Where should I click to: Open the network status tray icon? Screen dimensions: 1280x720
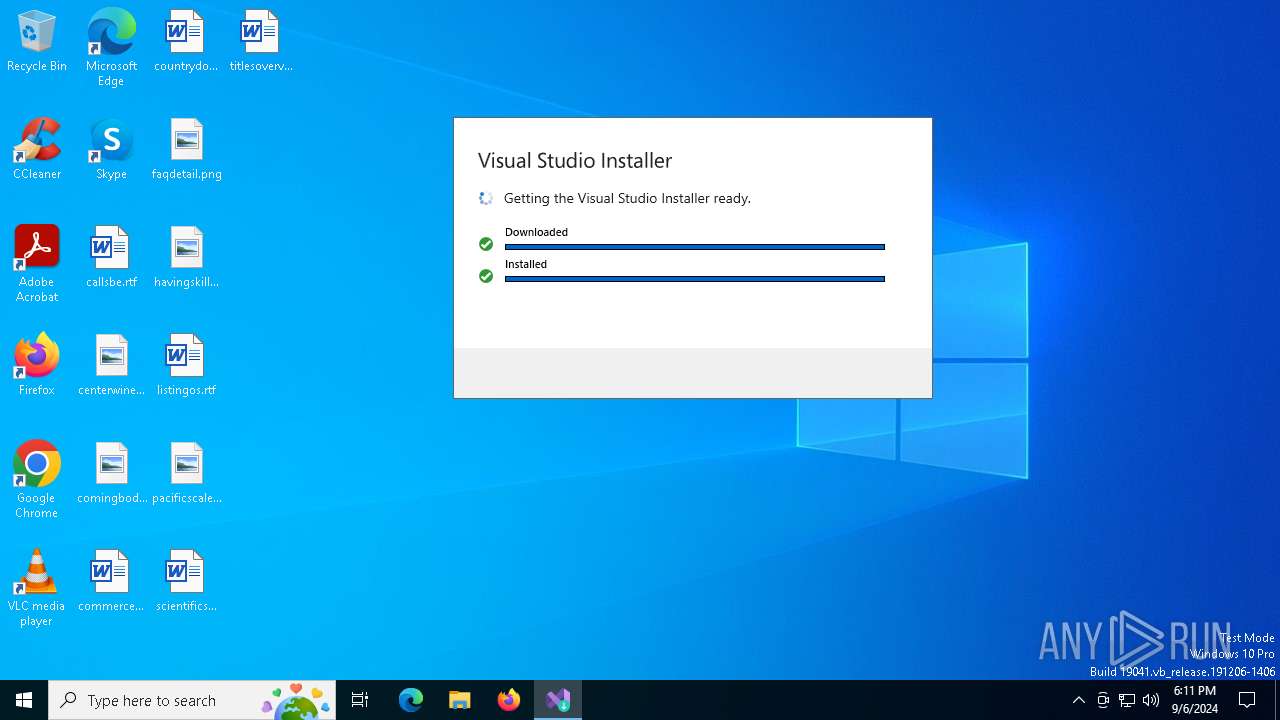point(1127,700)
